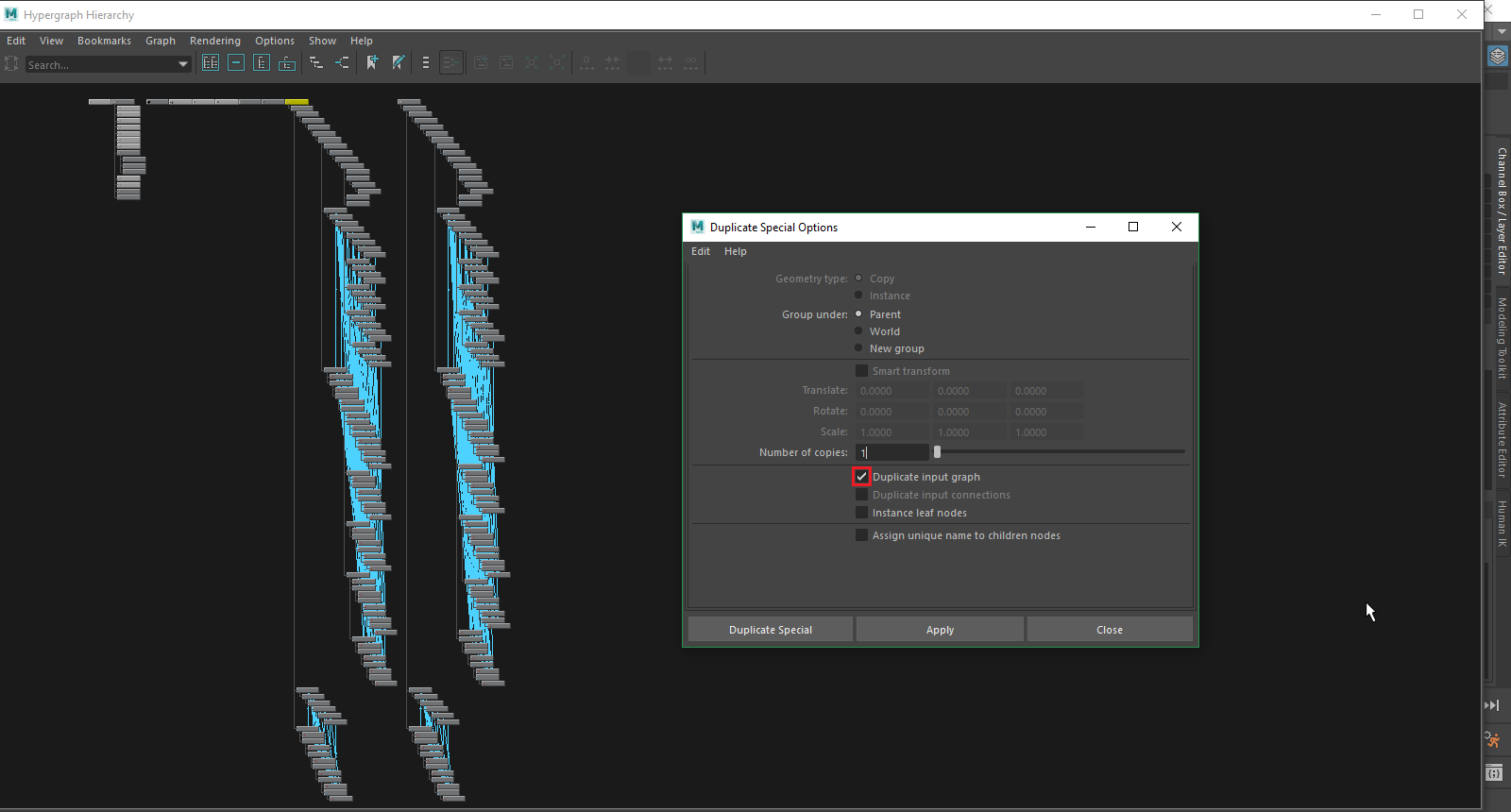Open the Script Editor braces icon

(x=1493, y=773)
